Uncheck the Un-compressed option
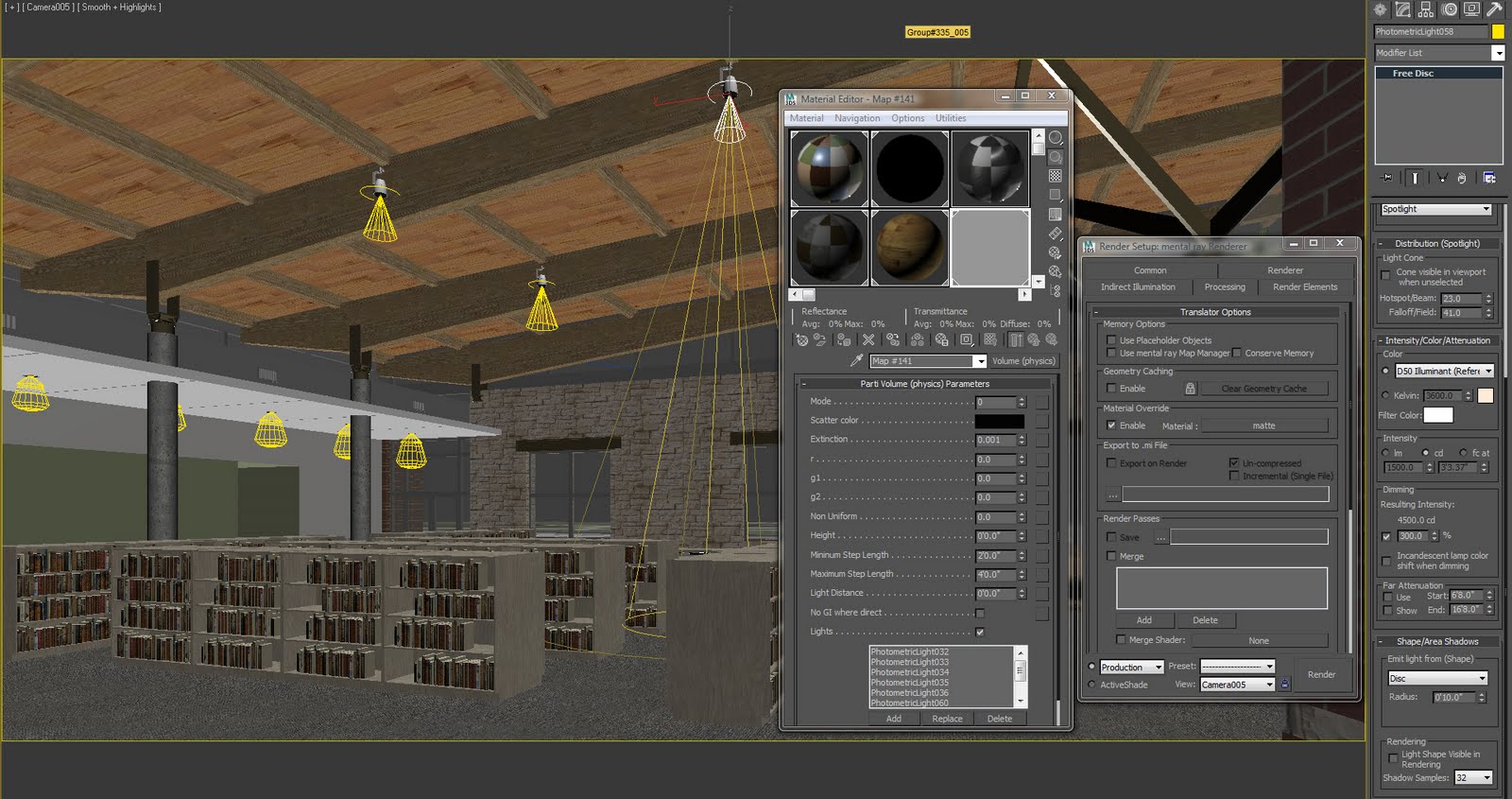Viewport: 1512px width, 799px height. tap(1234, 463)
